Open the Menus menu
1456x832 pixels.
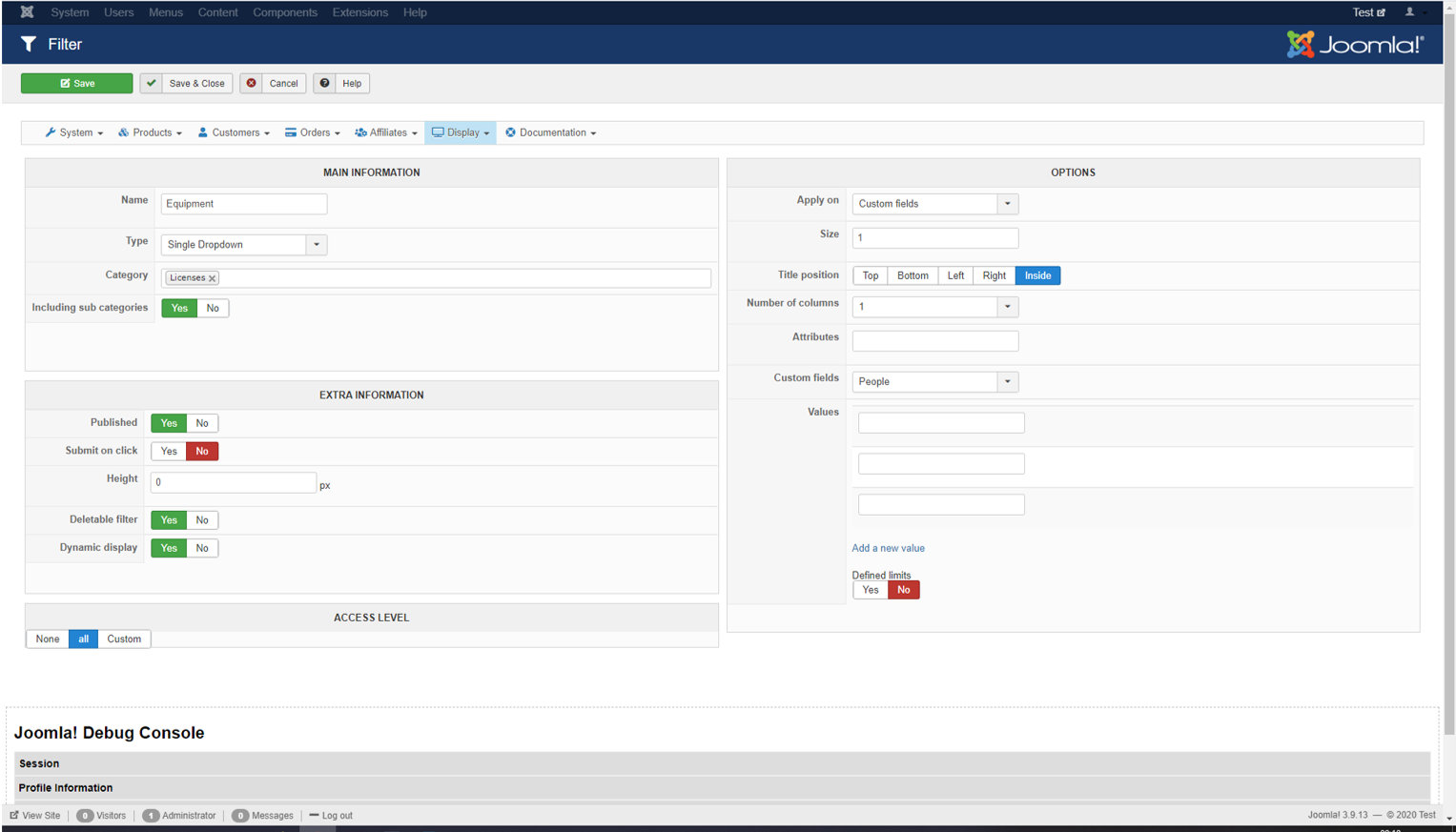coord(166,12)
